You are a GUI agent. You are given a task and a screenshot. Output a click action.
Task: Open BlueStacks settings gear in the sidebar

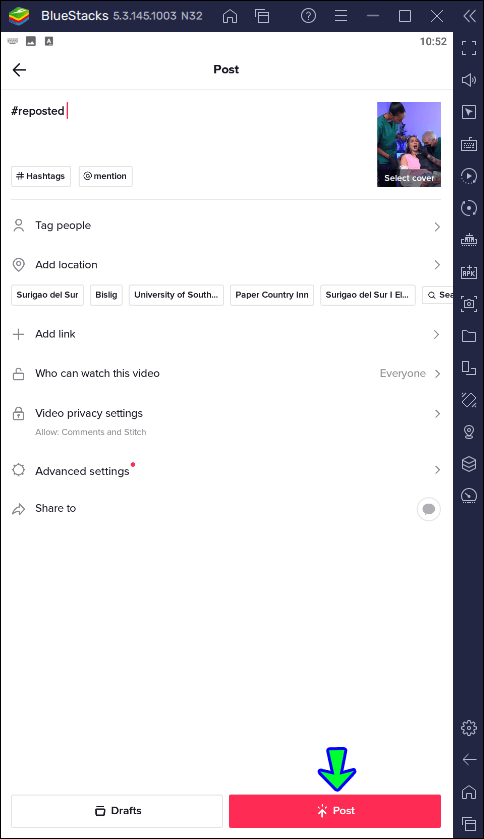pyautogui.click(x=469, y=728)
